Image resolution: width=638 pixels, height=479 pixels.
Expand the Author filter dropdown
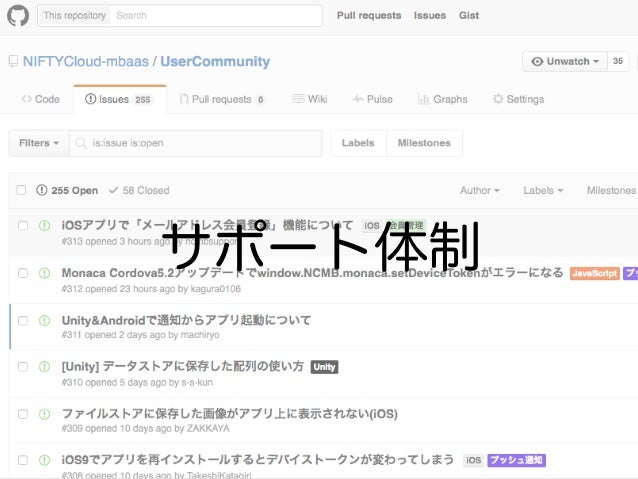(480, 190)
